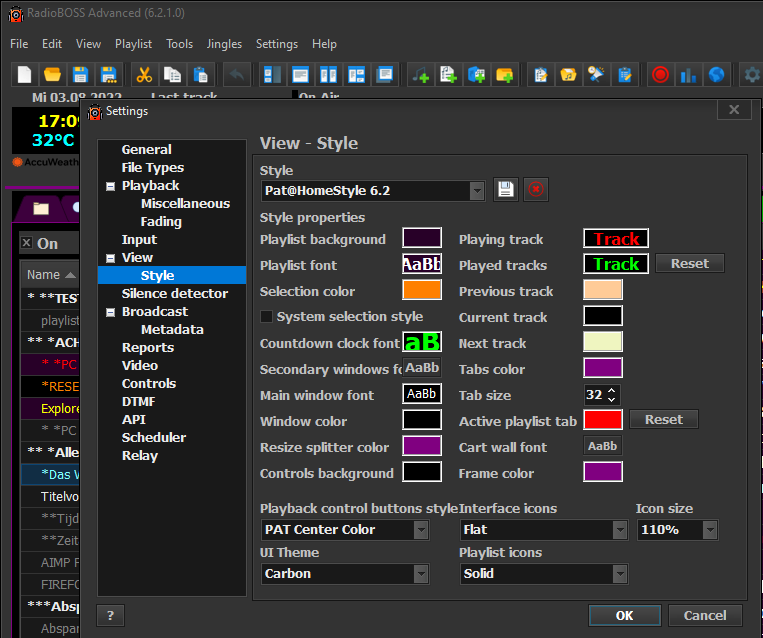
Task: Click the question mark help button
Action: coord(110,616)
